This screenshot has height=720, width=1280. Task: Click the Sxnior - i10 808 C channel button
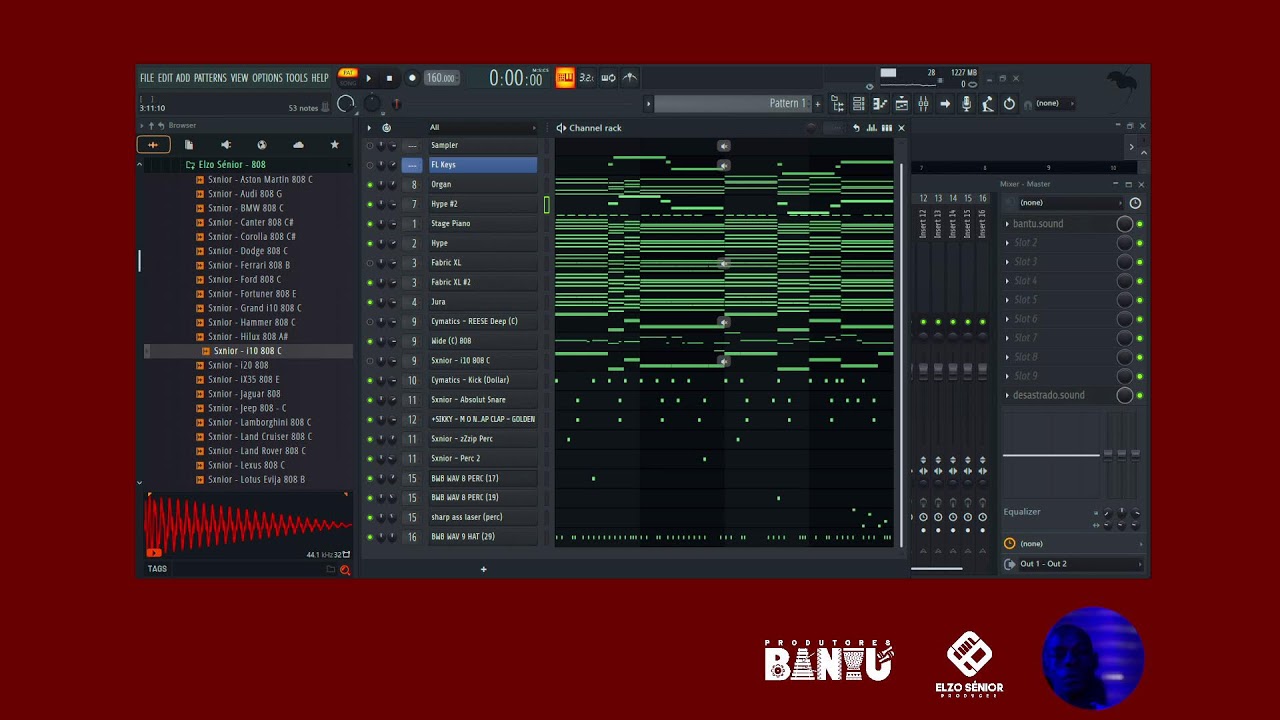(x=483, y=361)
